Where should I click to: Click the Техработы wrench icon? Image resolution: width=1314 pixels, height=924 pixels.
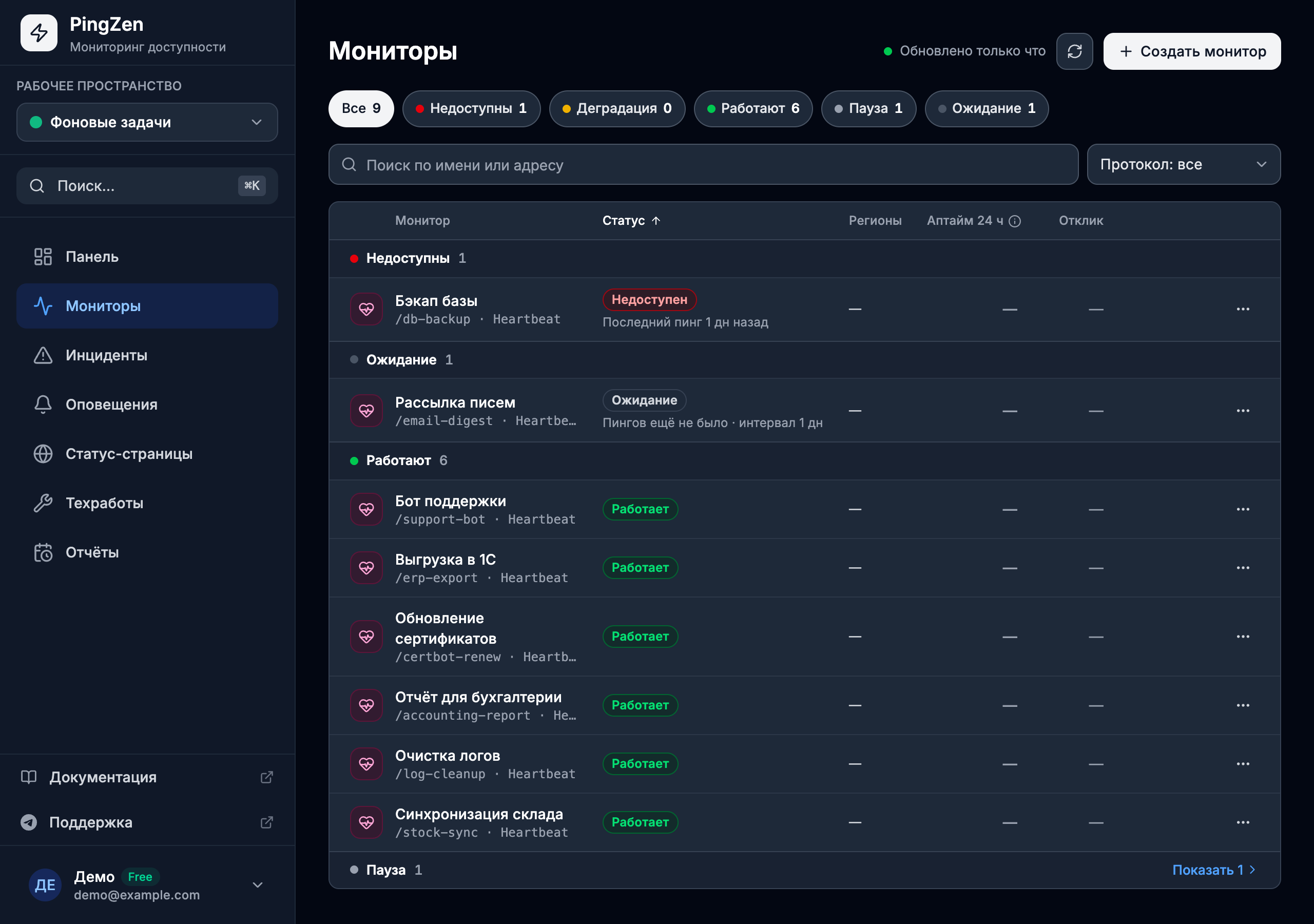(43, 503)
